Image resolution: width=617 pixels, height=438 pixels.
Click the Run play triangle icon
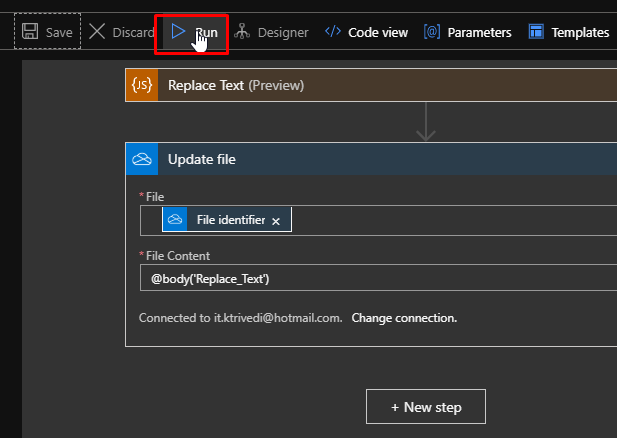[x=178, y=31]
